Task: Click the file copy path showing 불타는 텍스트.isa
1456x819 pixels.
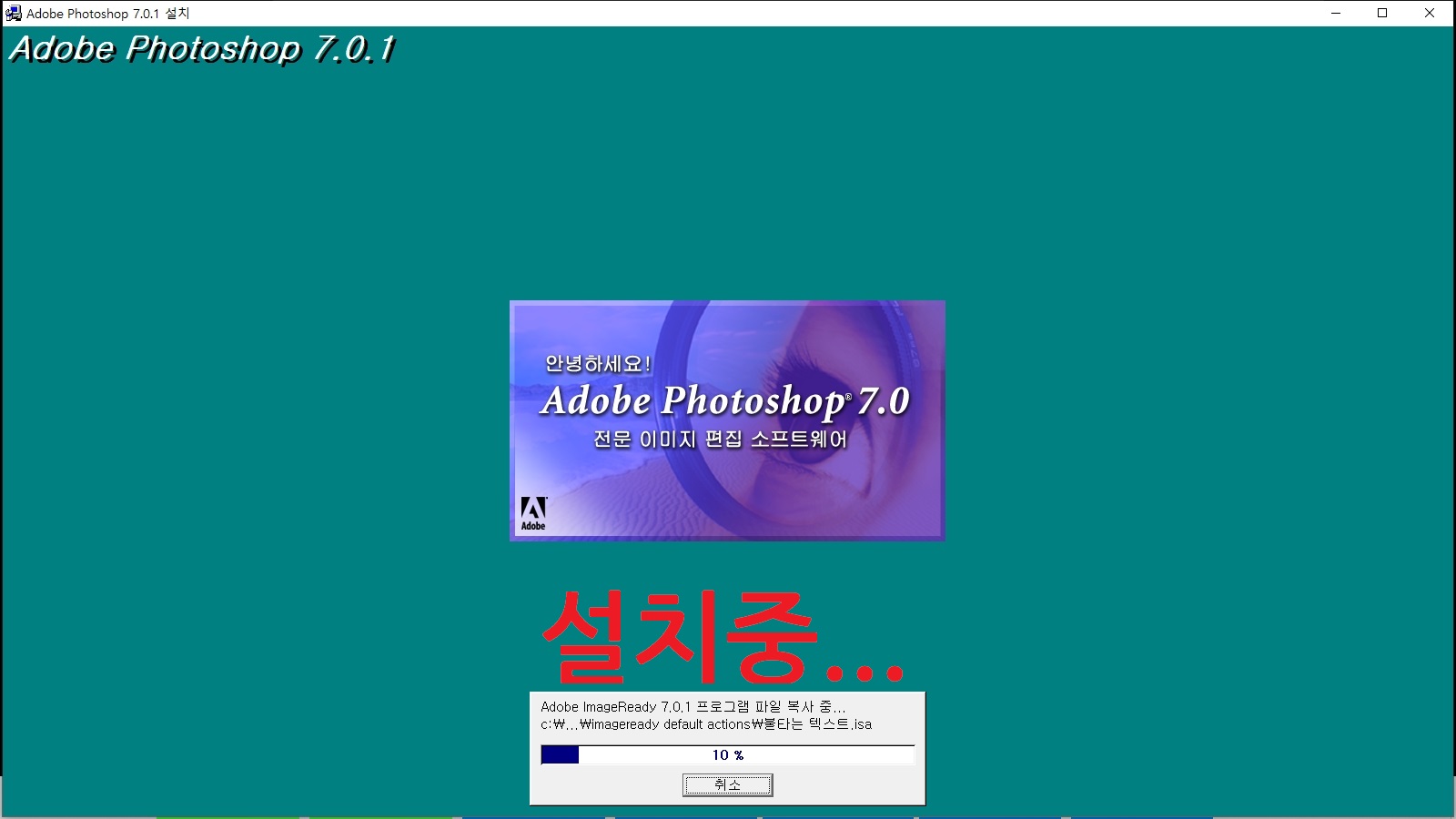Action: click(x=705, y=724)
